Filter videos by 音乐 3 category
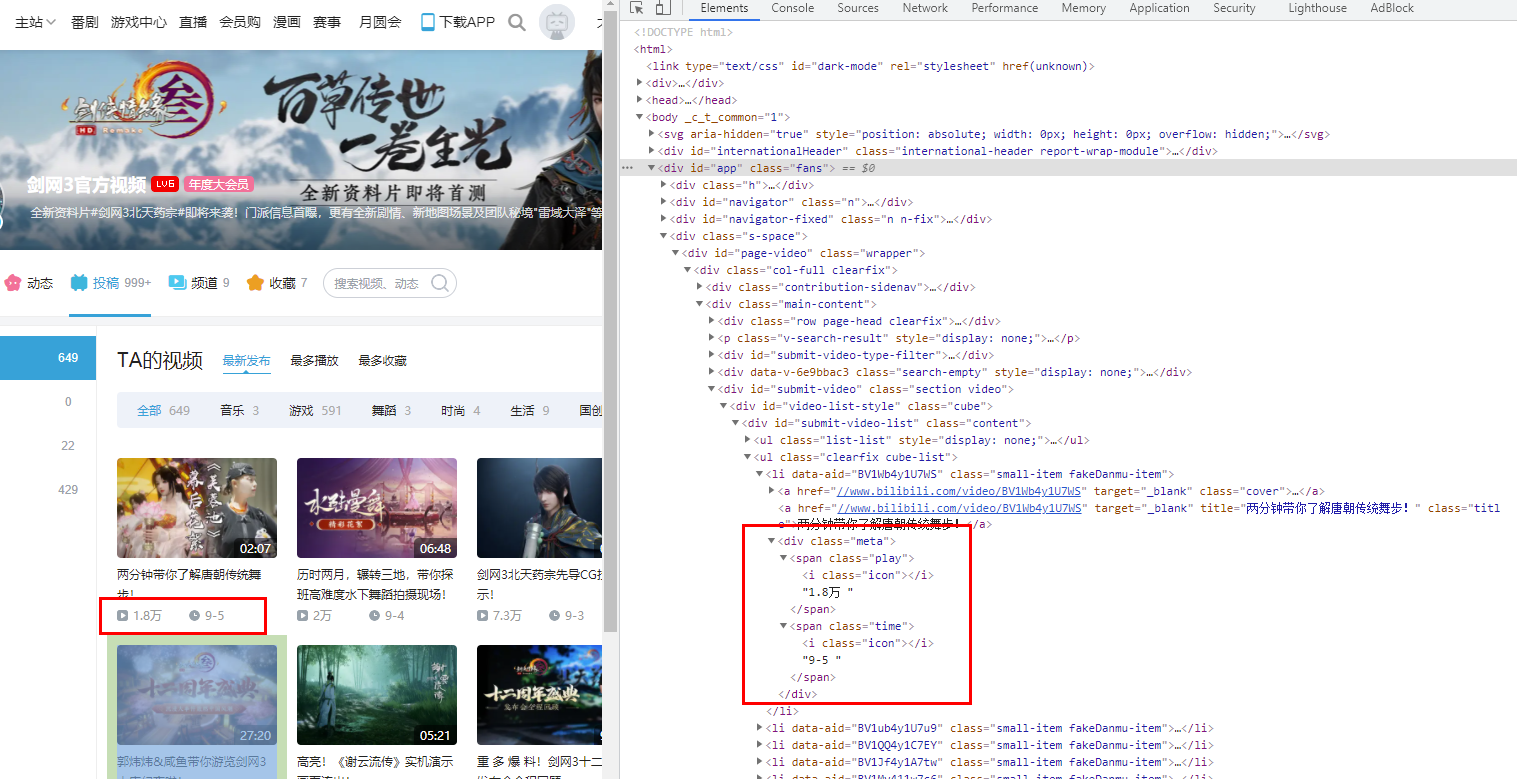 239,411
